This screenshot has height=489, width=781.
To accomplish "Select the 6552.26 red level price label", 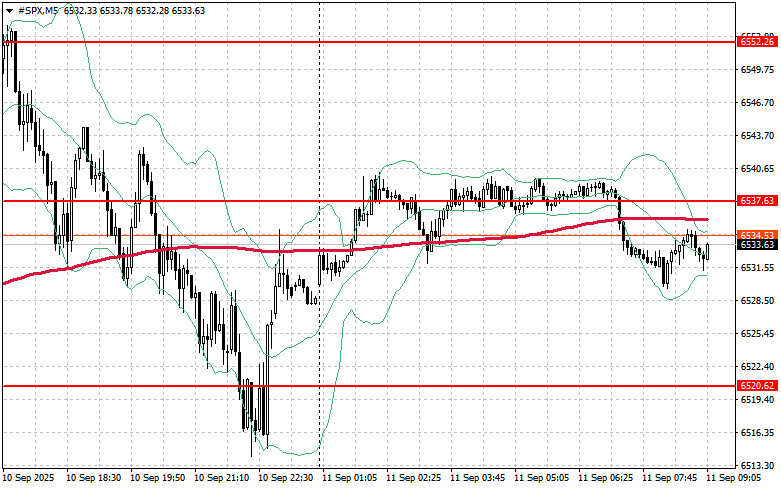I will click(757, 42).
